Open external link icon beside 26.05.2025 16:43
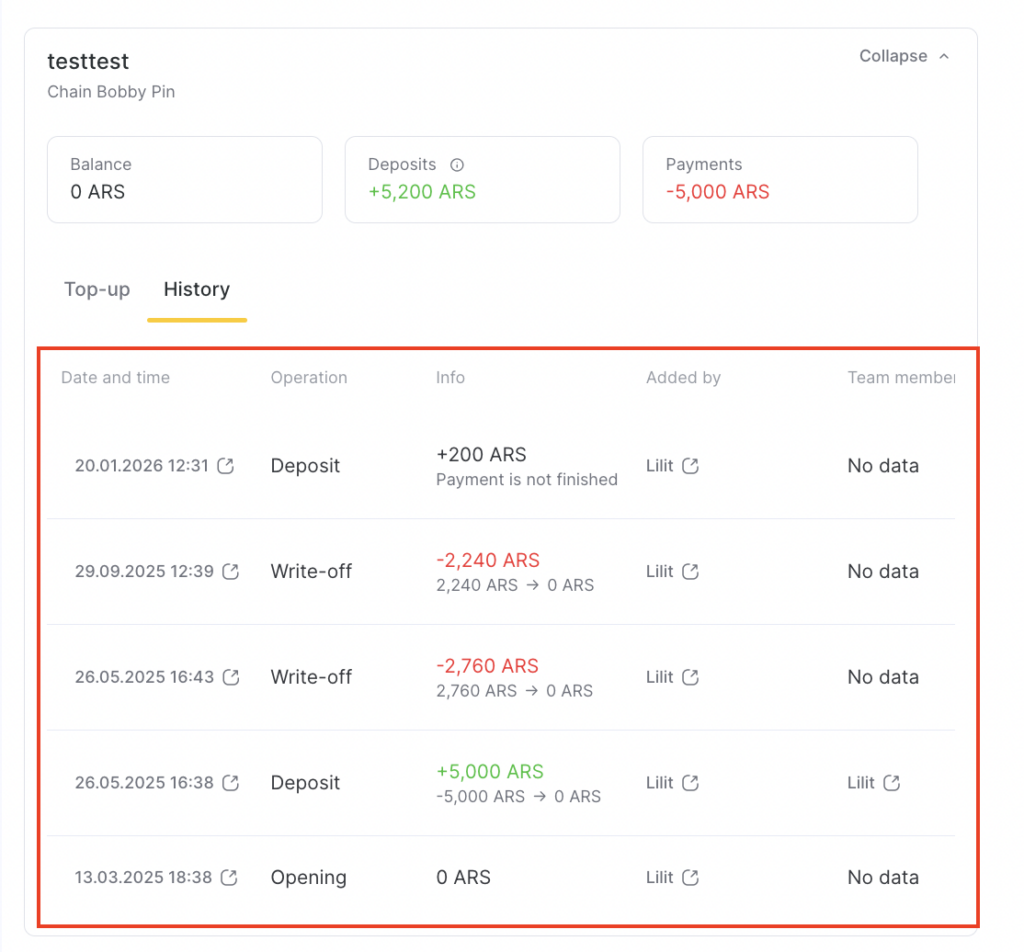The image size is (1024, 952). pos(230,677)
